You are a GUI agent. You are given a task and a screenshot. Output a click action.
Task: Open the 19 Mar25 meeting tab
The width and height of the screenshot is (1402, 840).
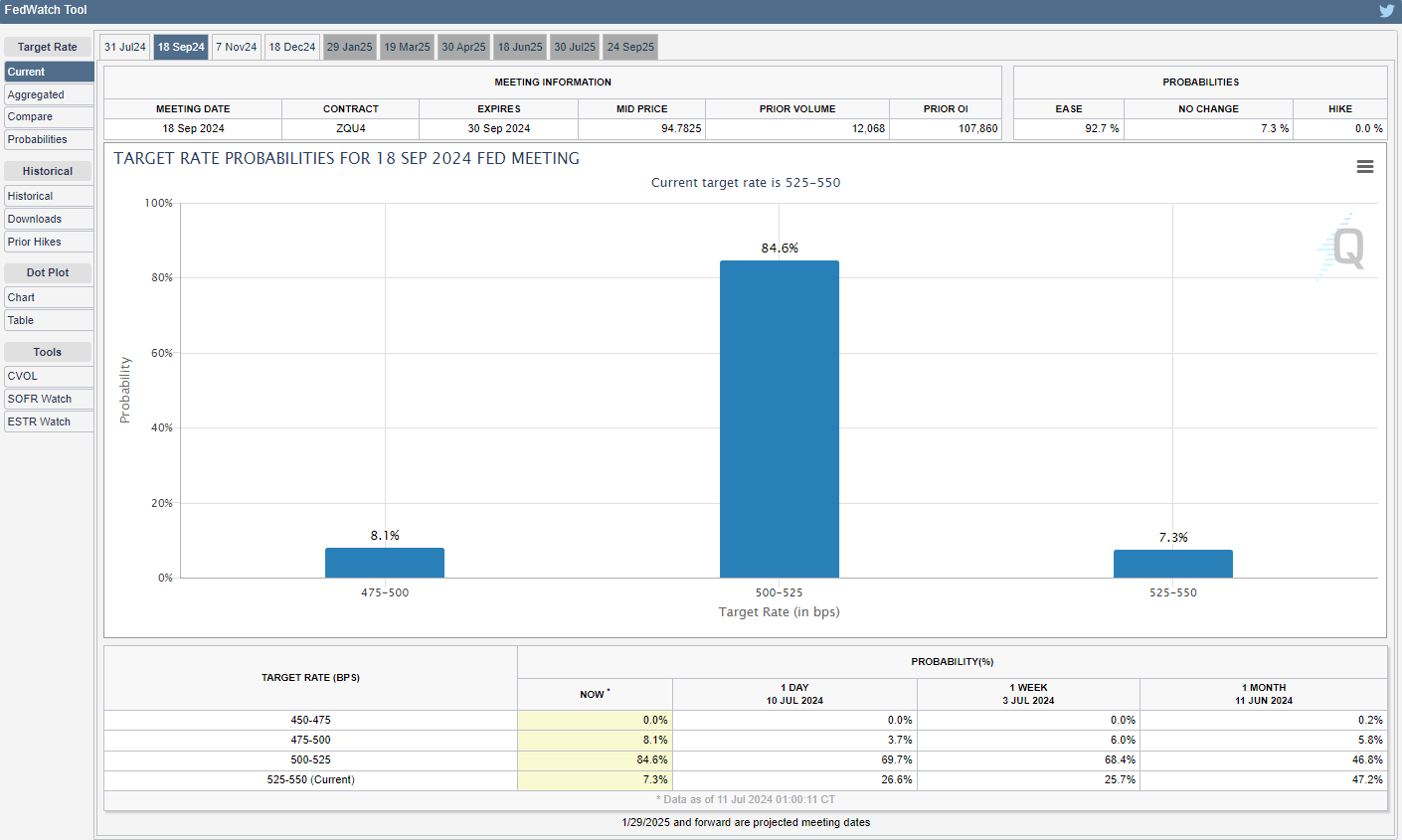pyautogui.click(x=407, y=47)
